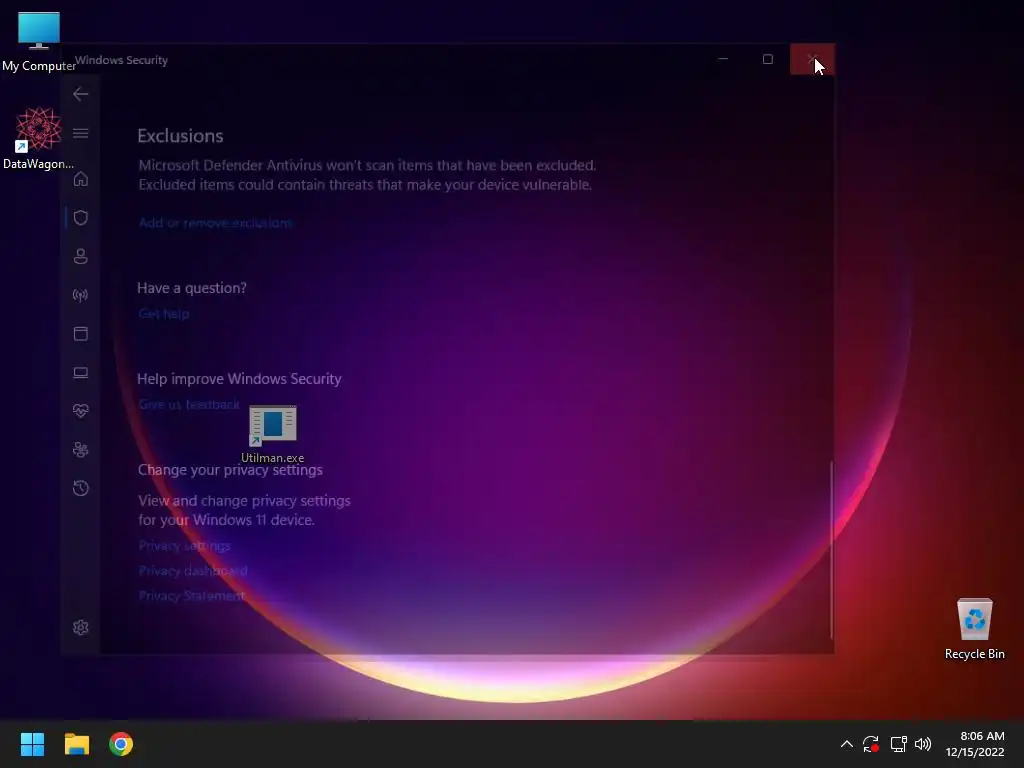The height and width of the screenshot is (768, 1024).
Task: Maximize the Windows Security window
Action: tap(767, 59)
